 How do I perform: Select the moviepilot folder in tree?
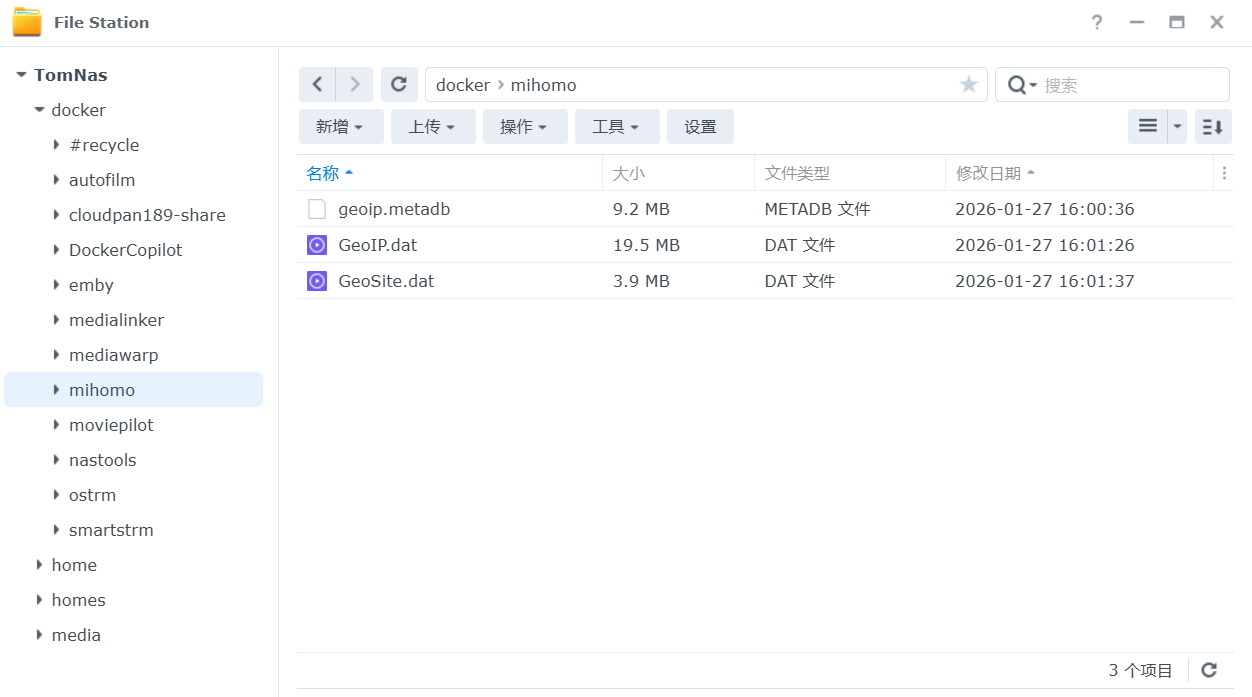(x=111, y=425)
